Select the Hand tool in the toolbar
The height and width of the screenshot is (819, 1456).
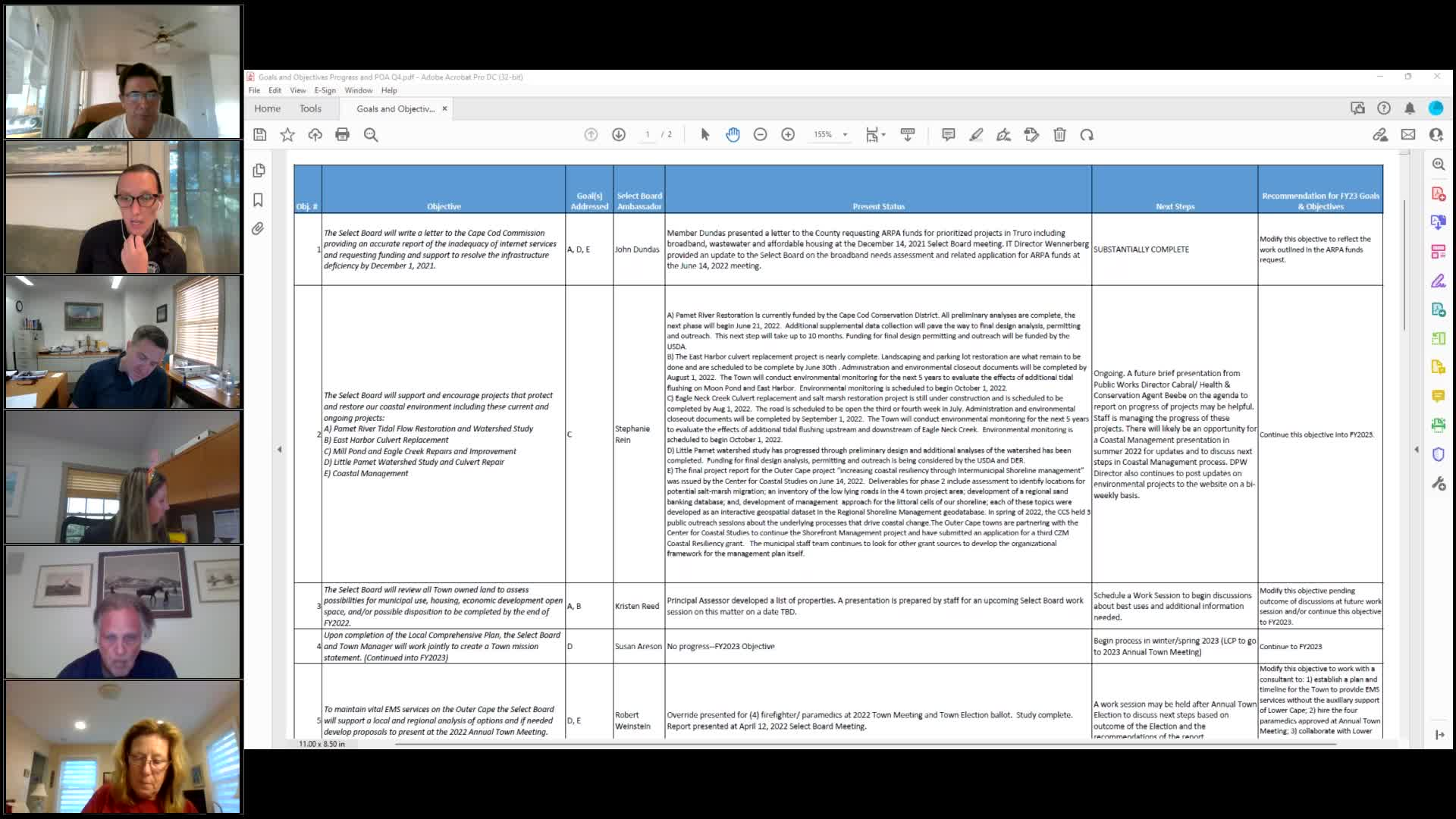click(733, 134)
